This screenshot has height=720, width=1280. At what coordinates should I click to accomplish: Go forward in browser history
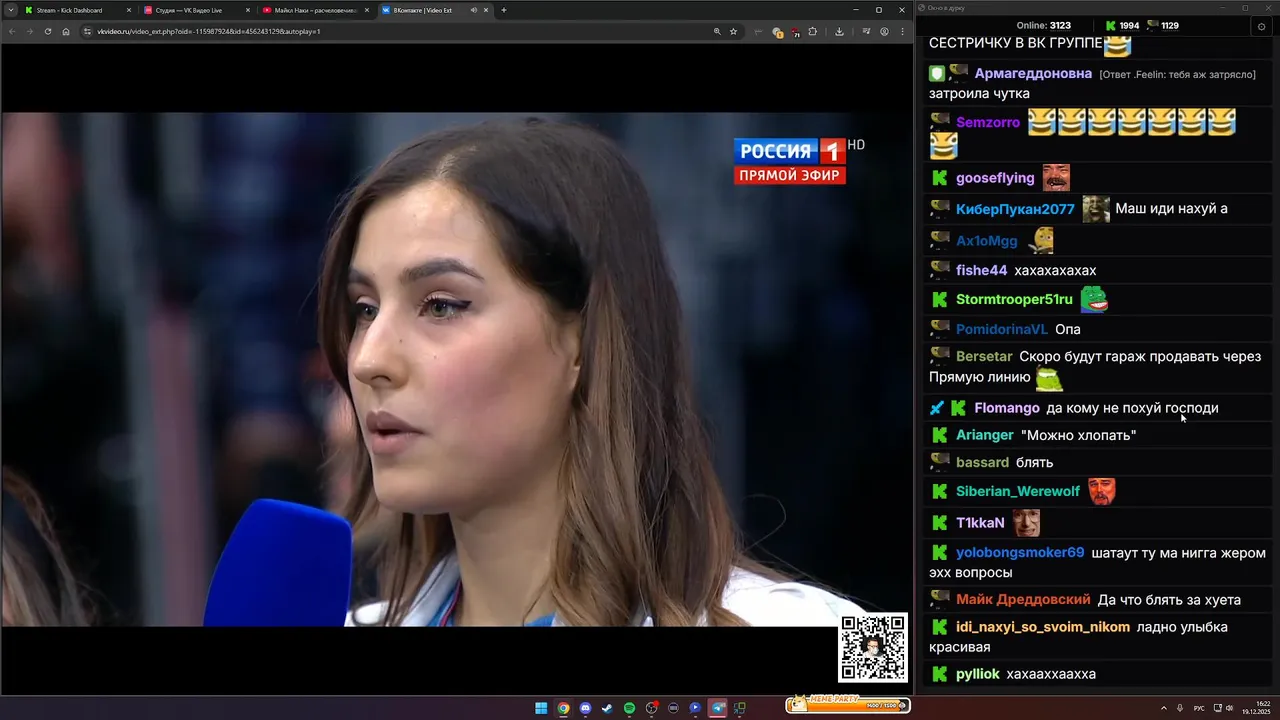pyautogui.click(x=30, y=31)
